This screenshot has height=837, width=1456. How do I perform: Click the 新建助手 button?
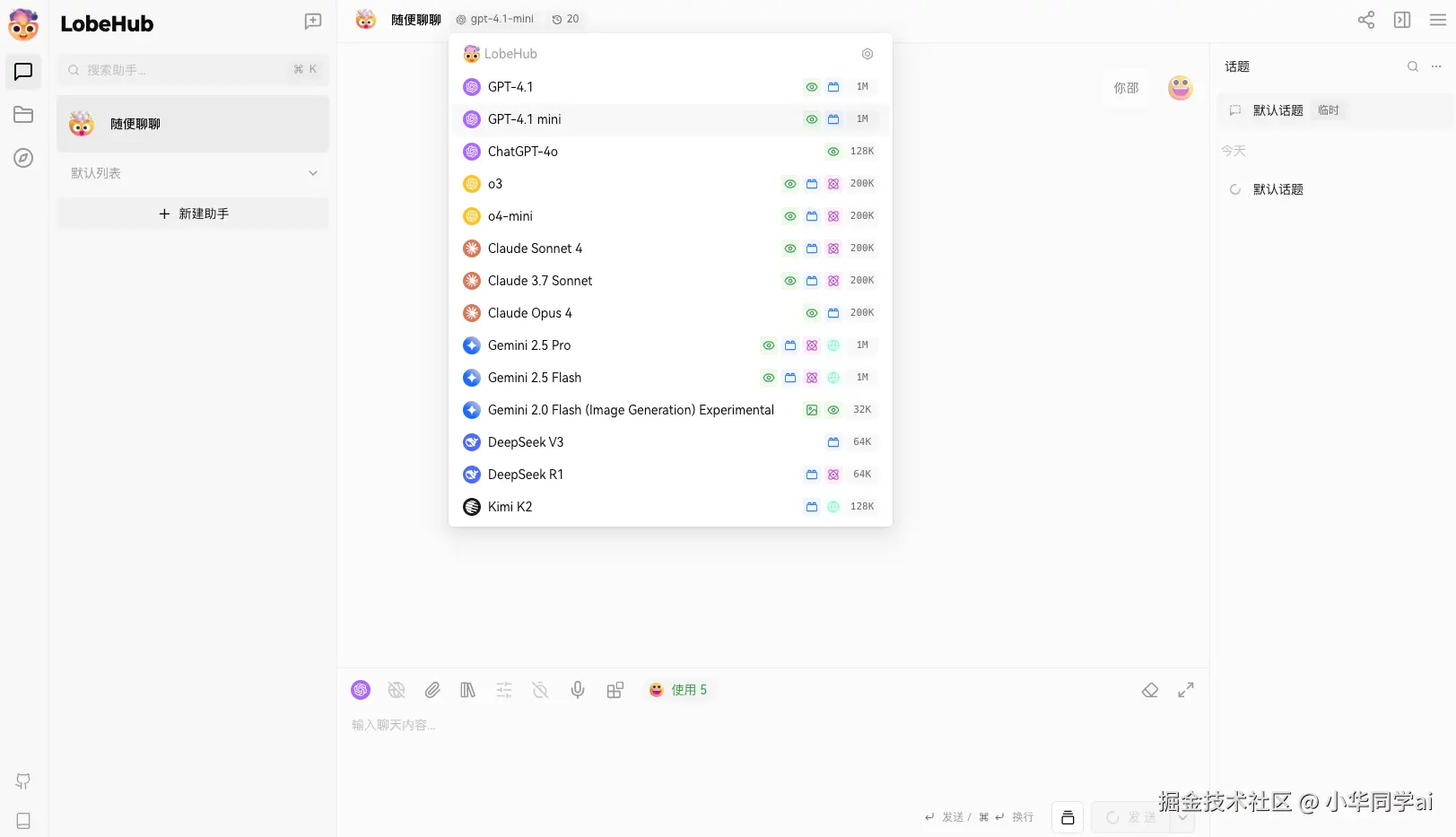click(x=193, y=214)
